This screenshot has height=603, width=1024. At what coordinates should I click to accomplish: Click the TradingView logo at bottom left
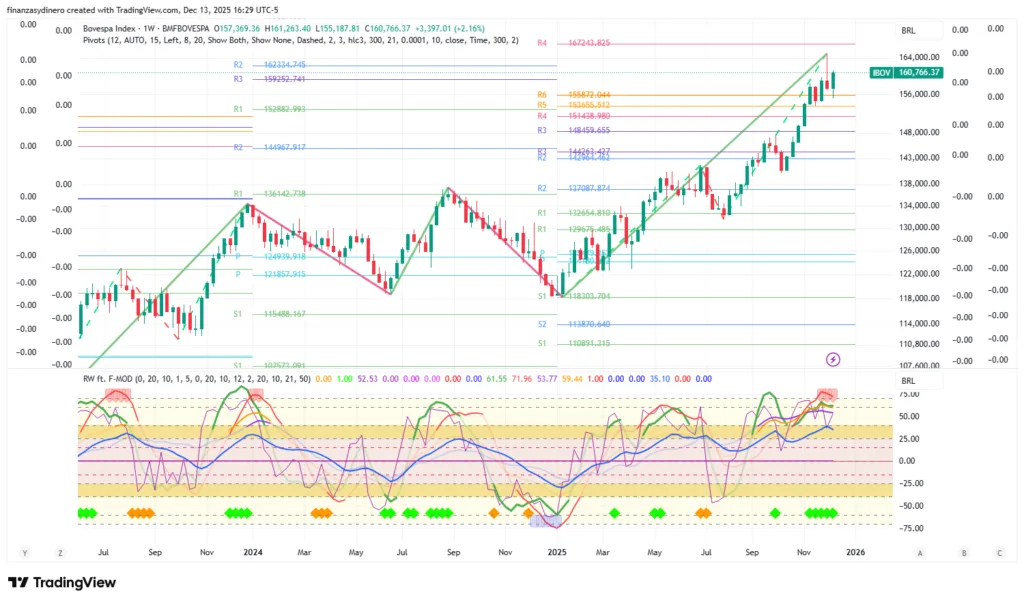(61, 583)
